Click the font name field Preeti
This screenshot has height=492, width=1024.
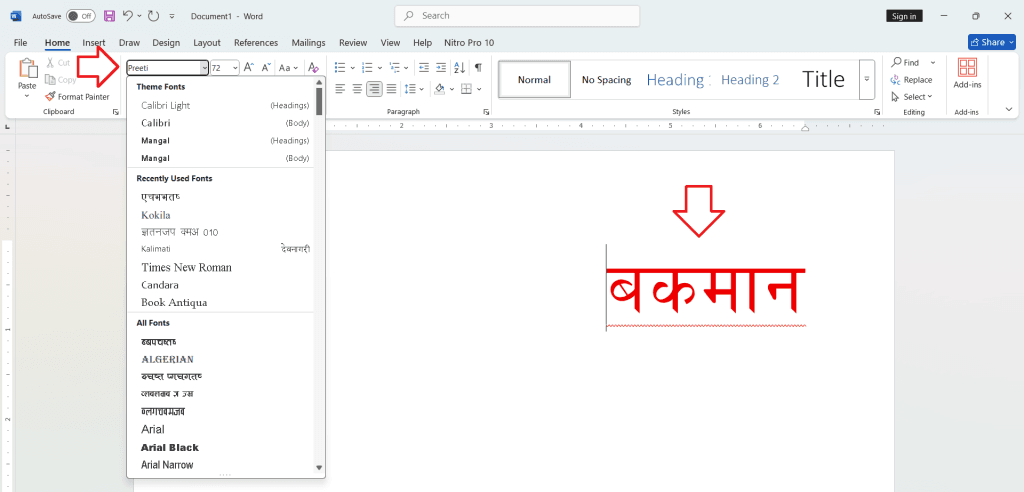click(x=163, y=67)
